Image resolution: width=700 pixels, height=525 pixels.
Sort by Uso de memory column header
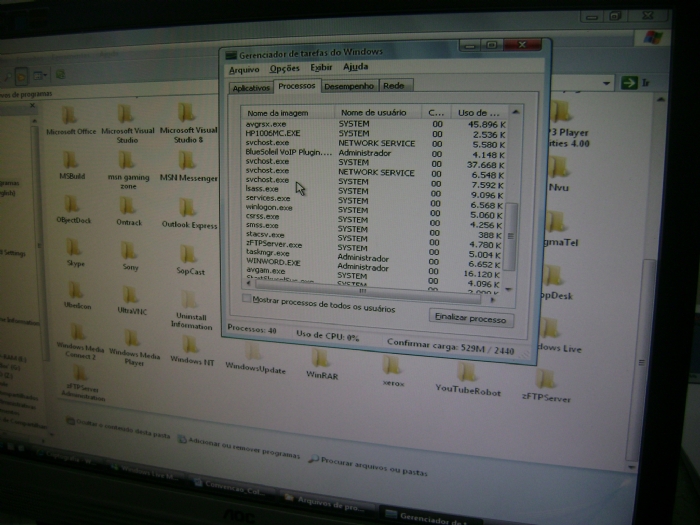pyautogui.click(x=479, y=112)
